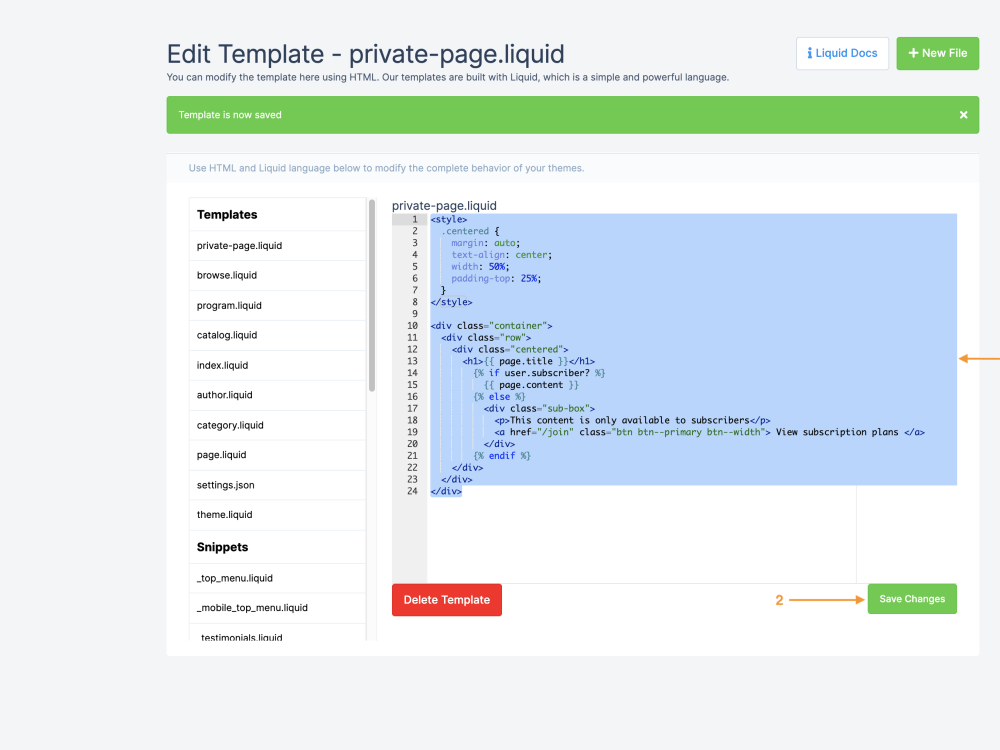Click the 'text-align: center;' code line
Viewport: 1000px width, 750px height.
point(502,255)
